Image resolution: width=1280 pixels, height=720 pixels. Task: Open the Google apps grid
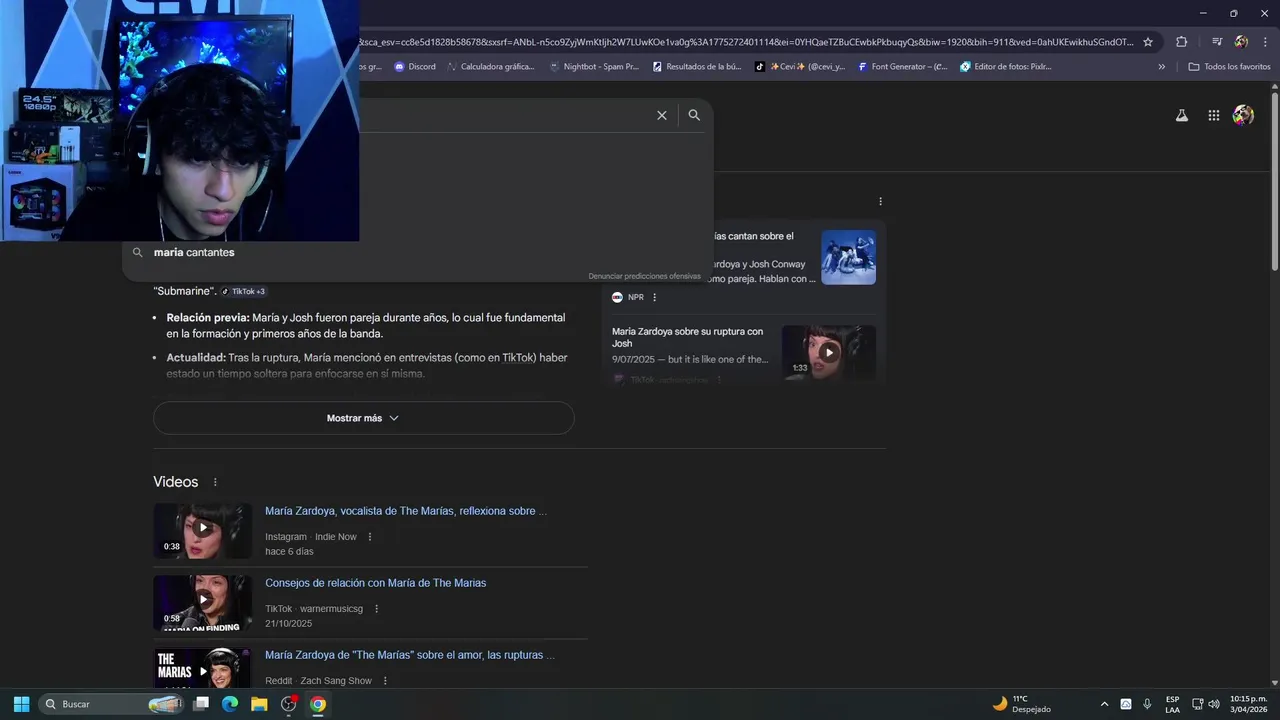[x=1214, y=115]
